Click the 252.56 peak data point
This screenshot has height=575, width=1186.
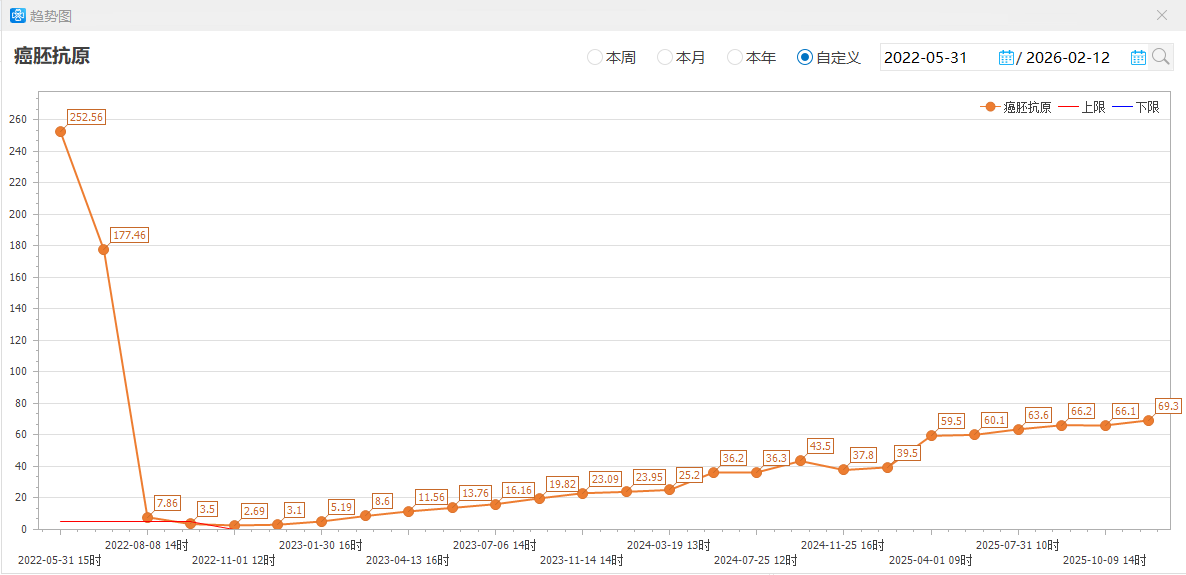tap(60, 131)
